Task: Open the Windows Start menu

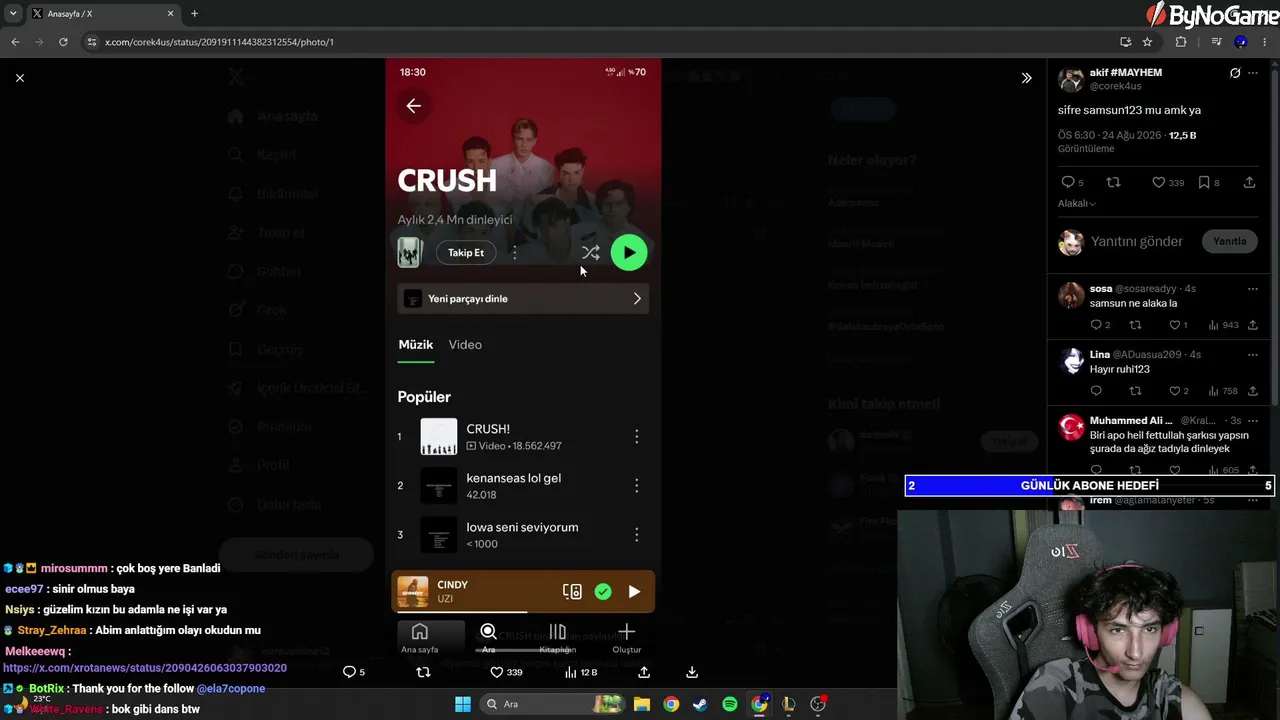Action: 463,704
